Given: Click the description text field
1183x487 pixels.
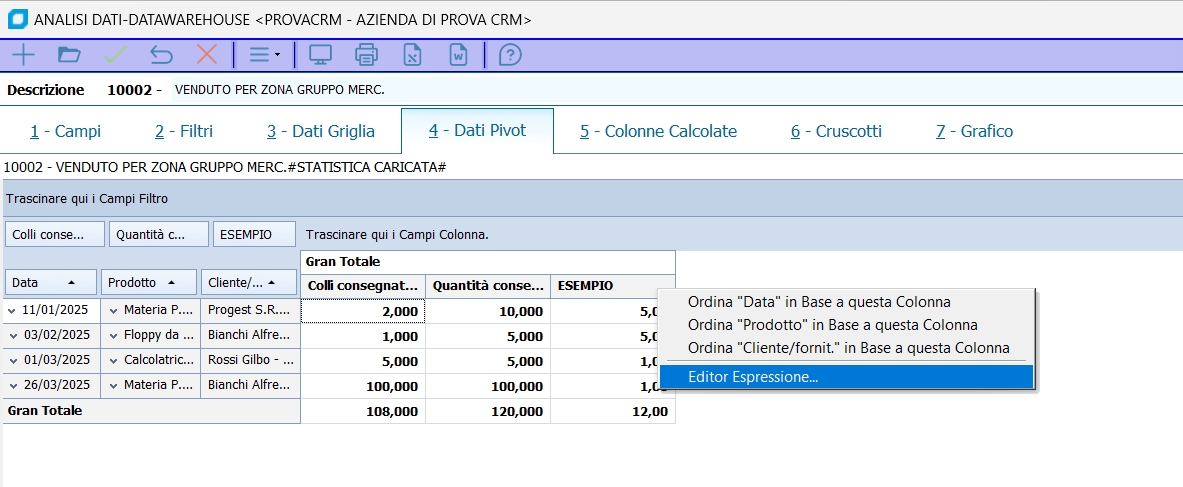Looking at the screenshot, I should tap(600, 90).
